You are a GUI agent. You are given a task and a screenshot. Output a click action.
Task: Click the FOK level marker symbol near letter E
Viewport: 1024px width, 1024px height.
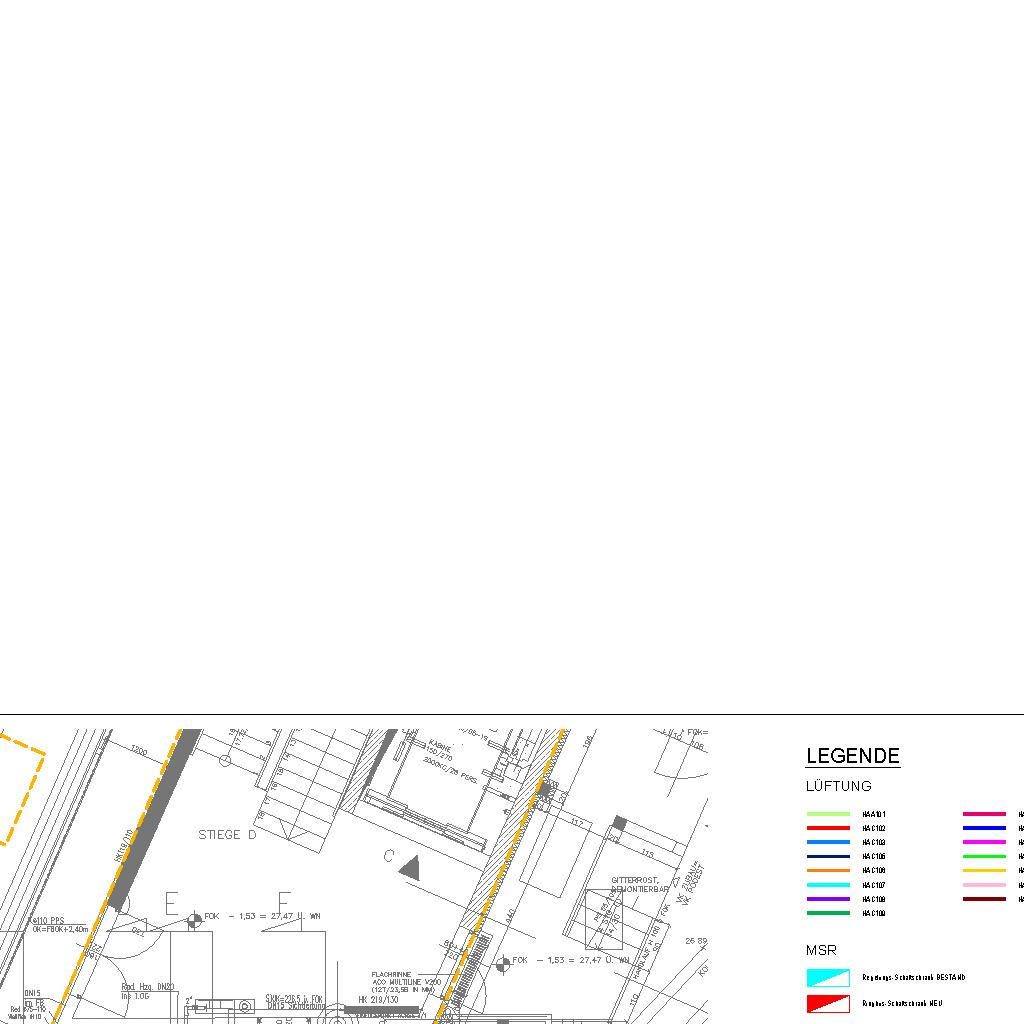192,917
